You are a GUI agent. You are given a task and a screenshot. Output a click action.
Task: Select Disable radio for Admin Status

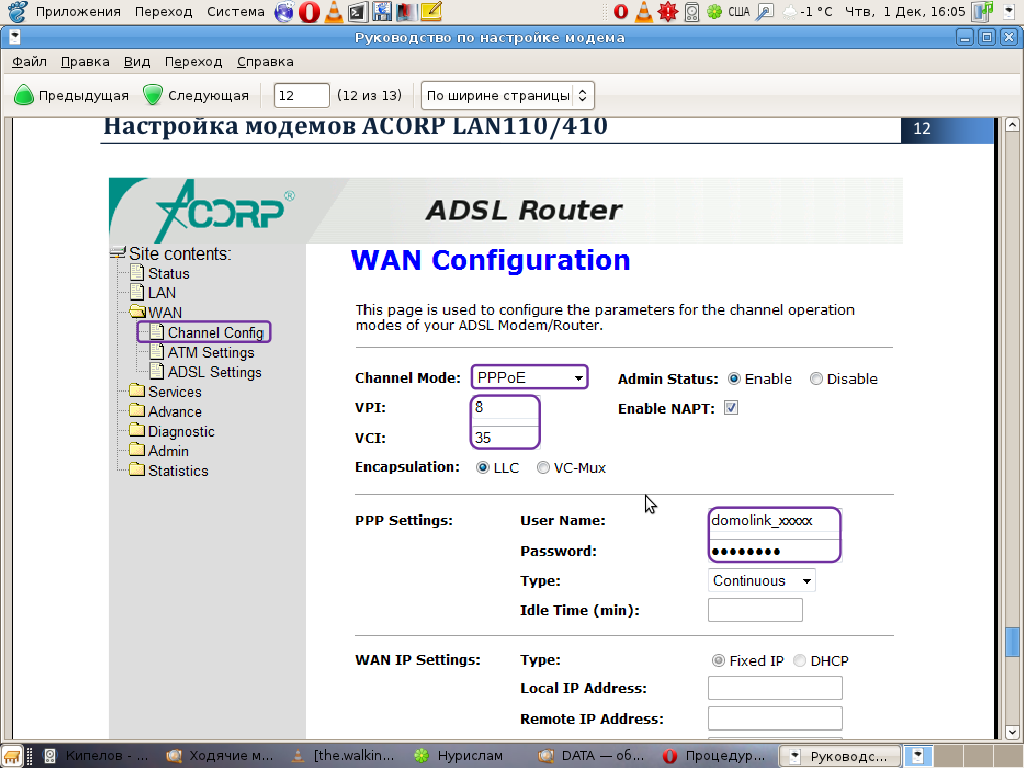(816, 379)
